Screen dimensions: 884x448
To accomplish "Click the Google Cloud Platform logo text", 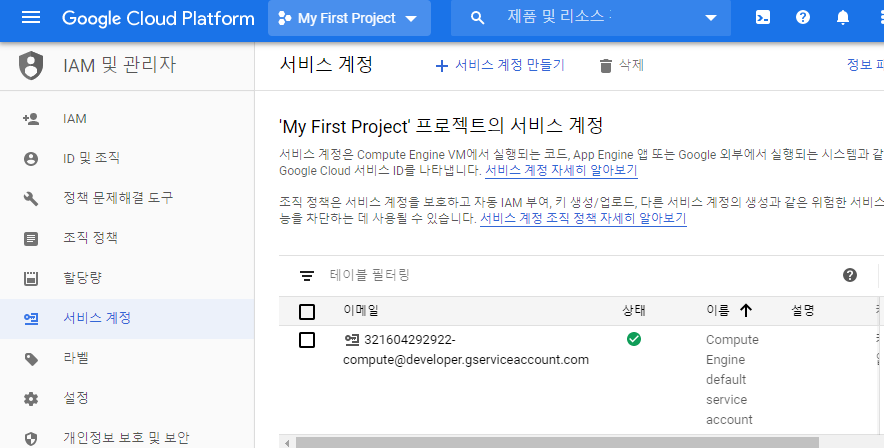I will [158, 18].
